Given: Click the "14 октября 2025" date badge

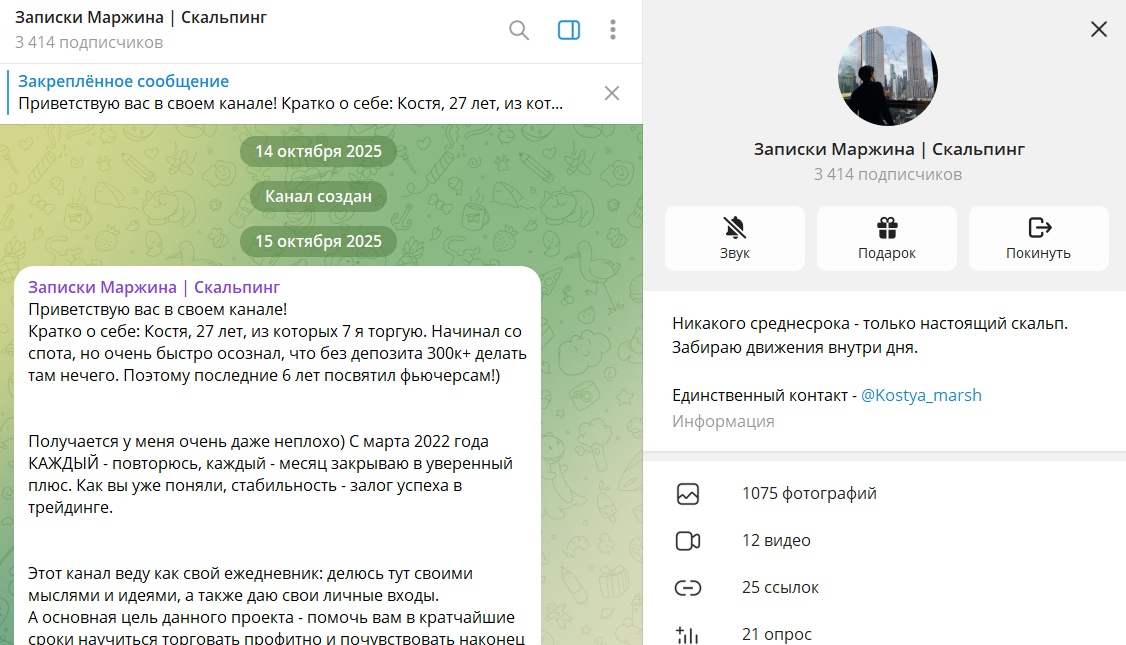Looking at the screenshot, I should (x=318, y=152).
